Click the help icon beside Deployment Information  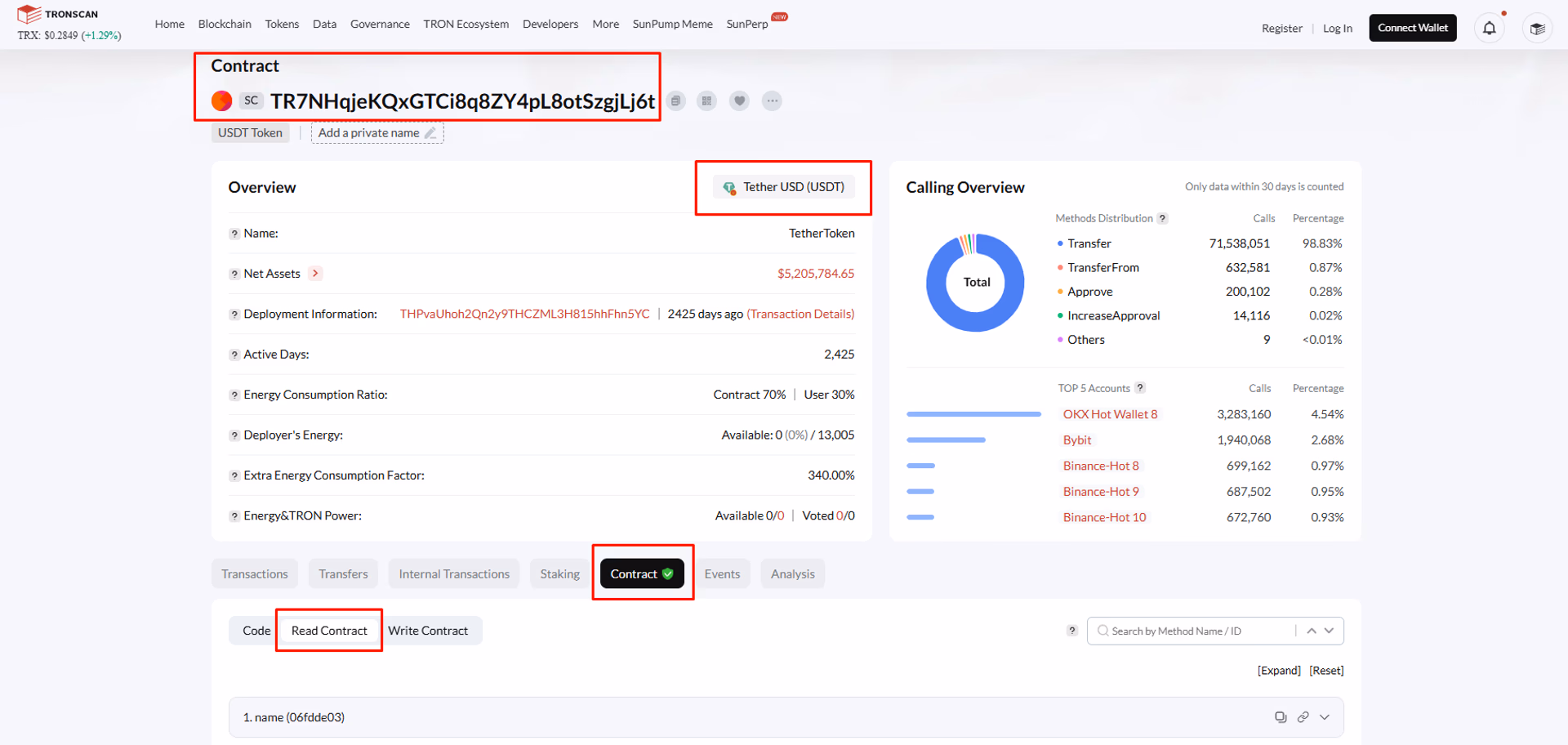click(234, 315)
